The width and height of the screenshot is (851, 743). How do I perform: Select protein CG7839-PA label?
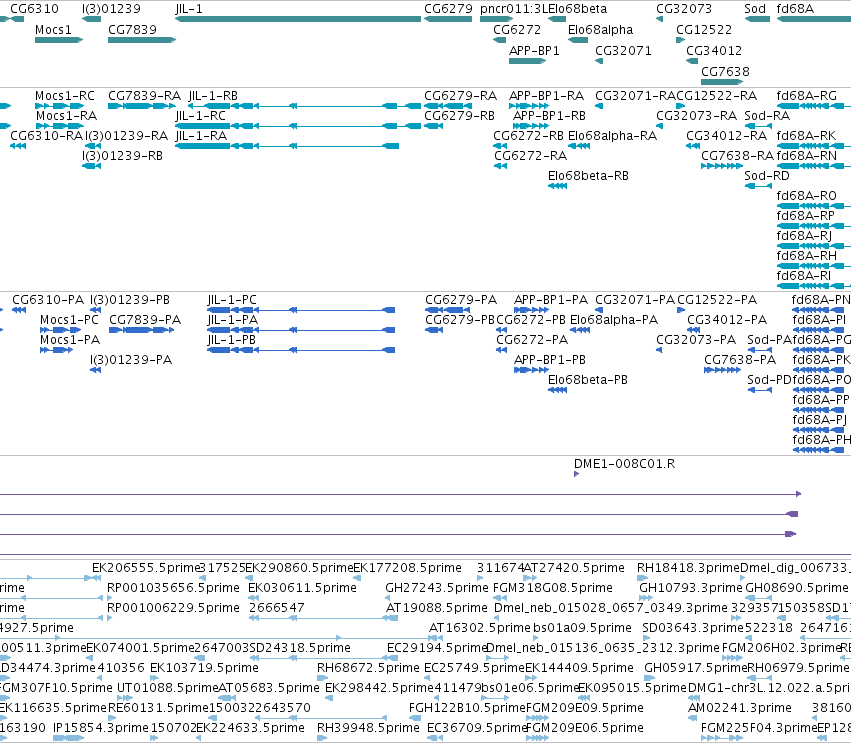[x=145, y=320]
